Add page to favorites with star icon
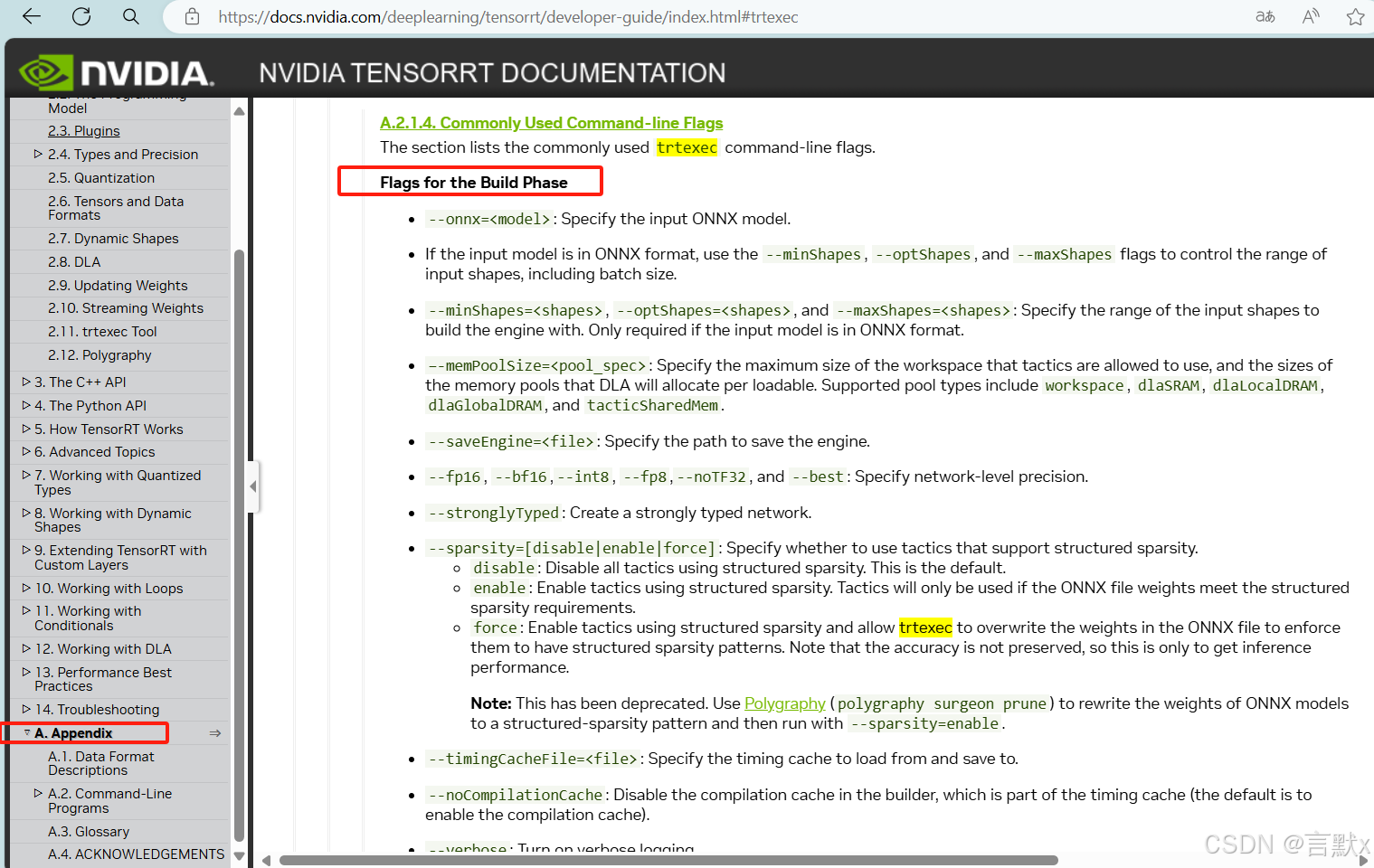The image size is (1374, 868). click(x=1355, y=16)
